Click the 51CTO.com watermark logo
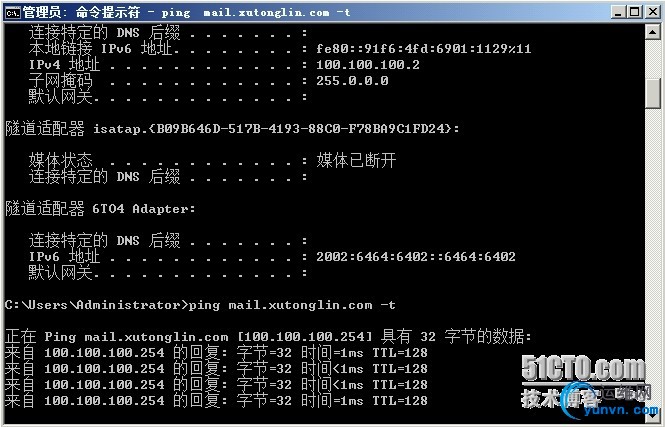665x427 pixels. [x=583, y=368]
